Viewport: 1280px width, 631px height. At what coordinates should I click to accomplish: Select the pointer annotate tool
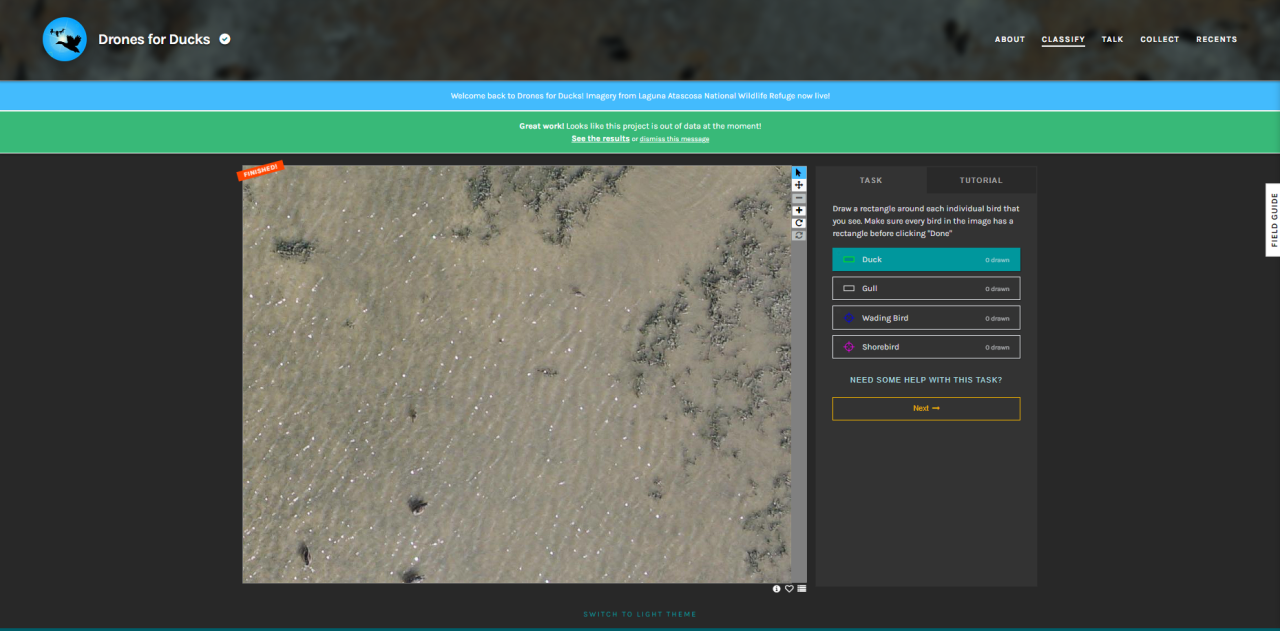799,172
